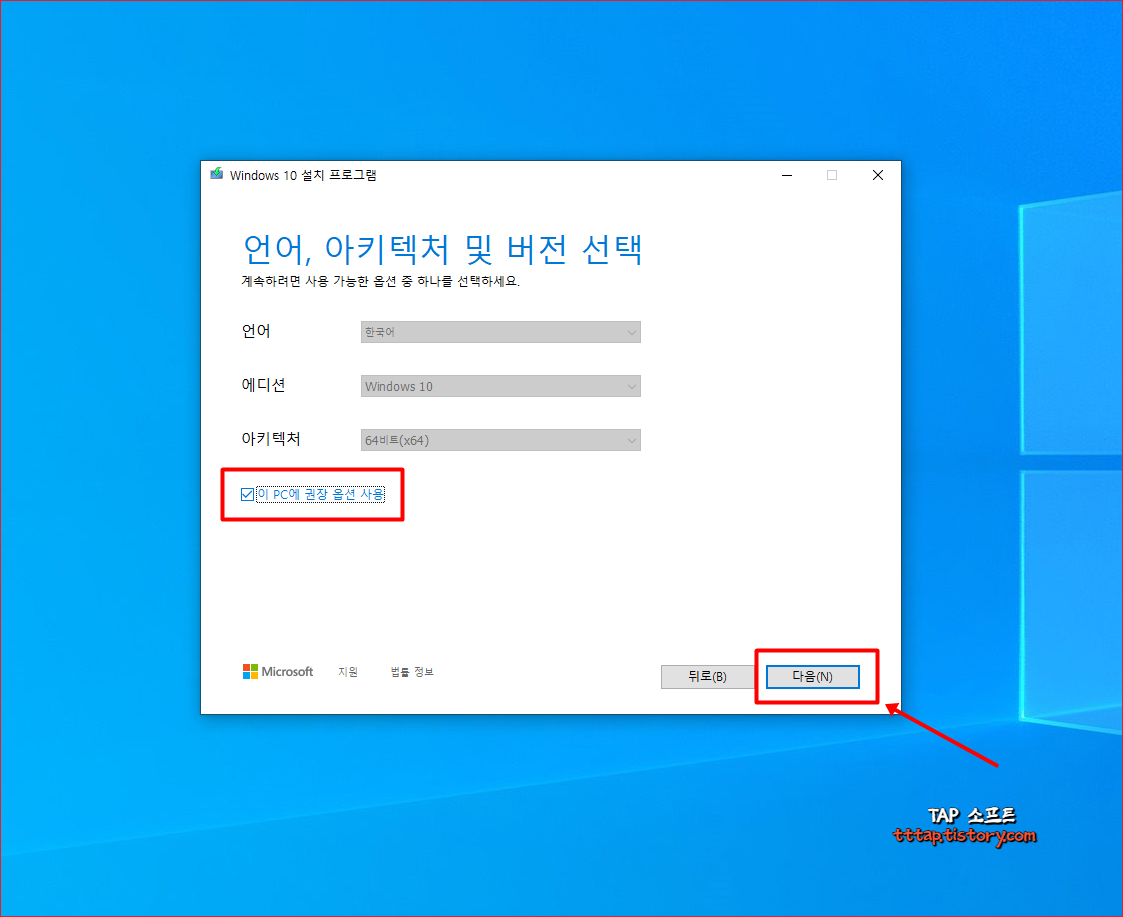Click the 언어 label
Screen dimensions: 1123x917
coord(256,331)
